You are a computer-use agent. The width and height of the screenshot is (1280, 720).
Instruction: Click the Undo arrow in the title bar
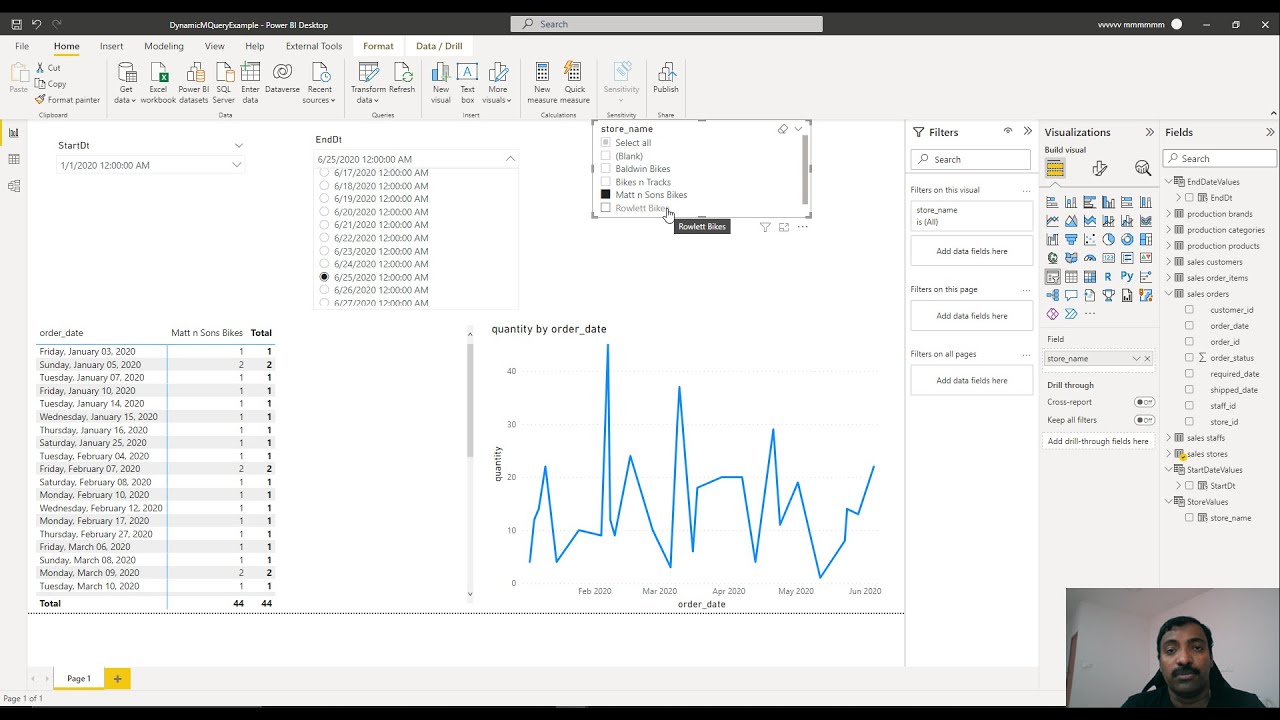(x=36, y=24)
